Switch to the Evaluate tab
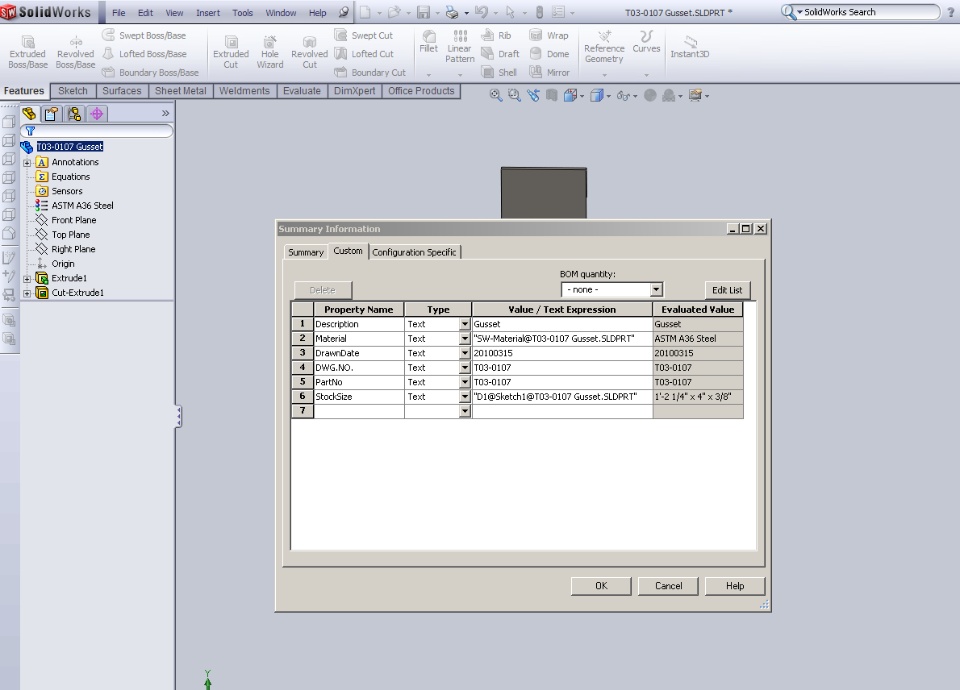Image resolution: width=960 pixels, height=690 pixels. tap(302, 91)
